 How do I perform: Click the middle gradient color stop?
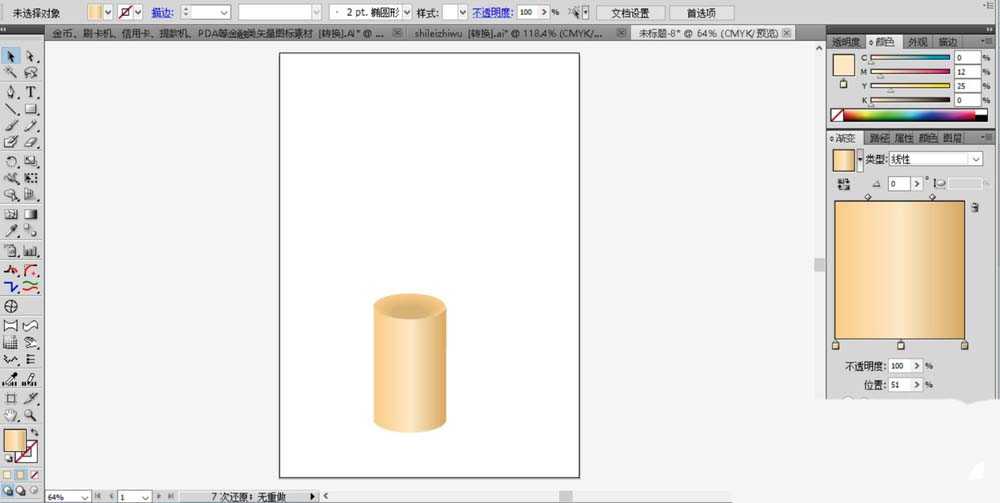901,345
